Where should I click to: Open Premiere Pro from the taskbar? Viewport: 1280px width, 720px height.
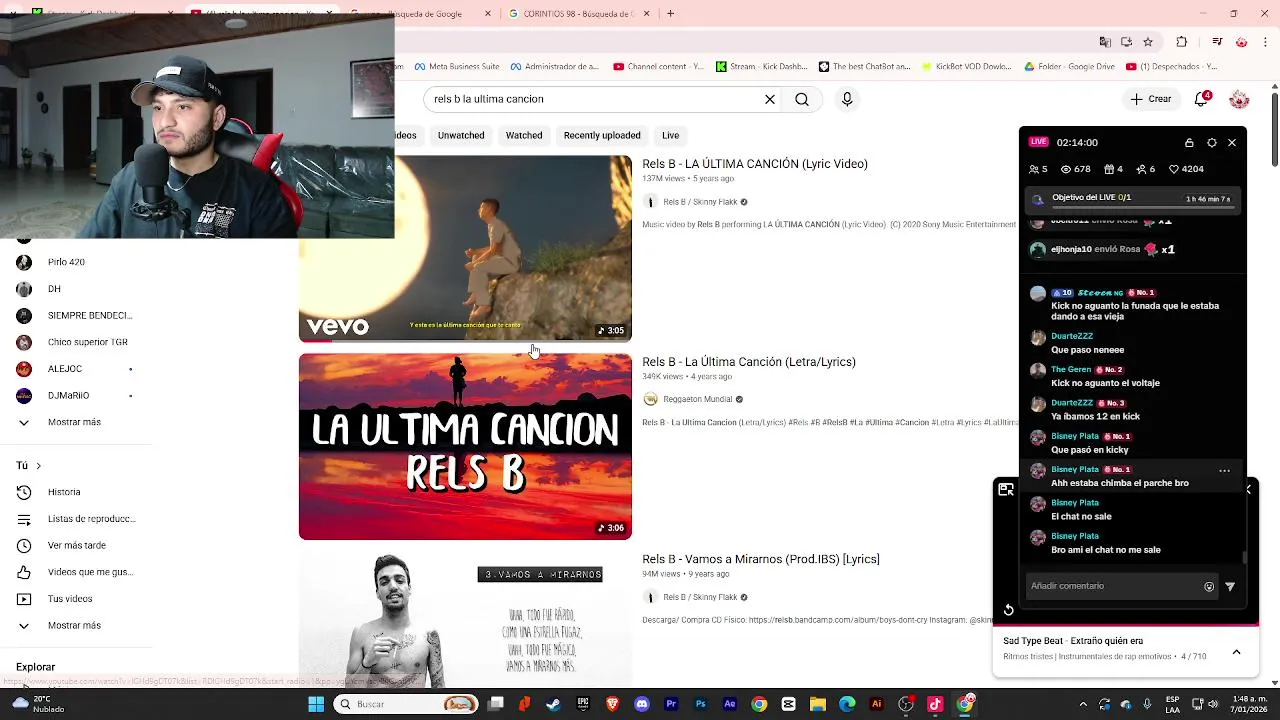(671, 704)
